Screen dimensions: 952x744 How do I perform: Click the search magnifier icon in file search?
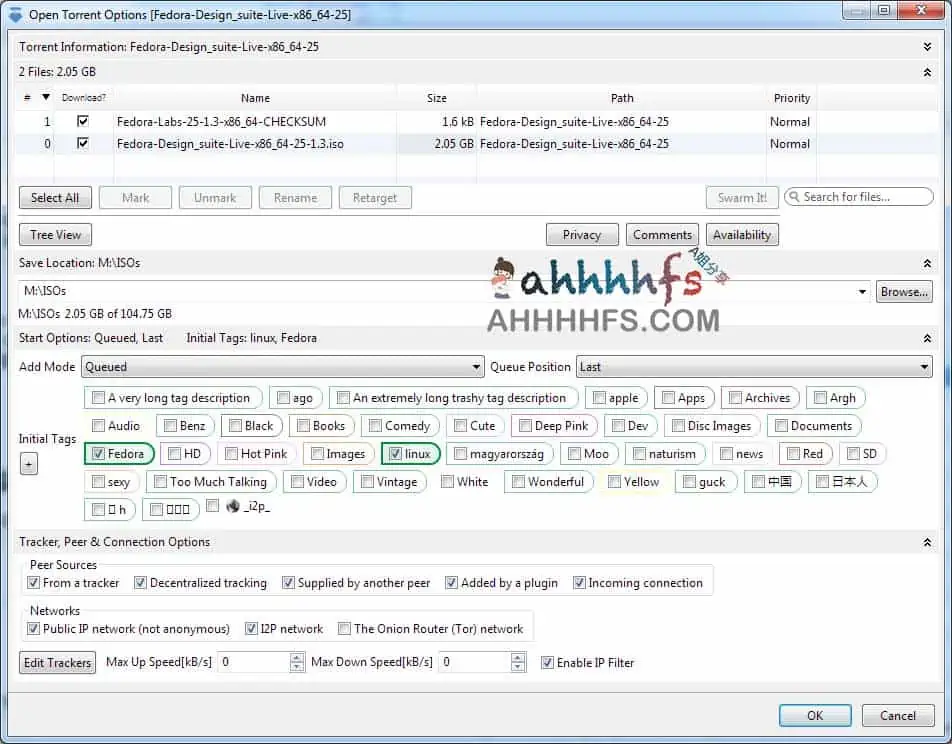(794, 197)
